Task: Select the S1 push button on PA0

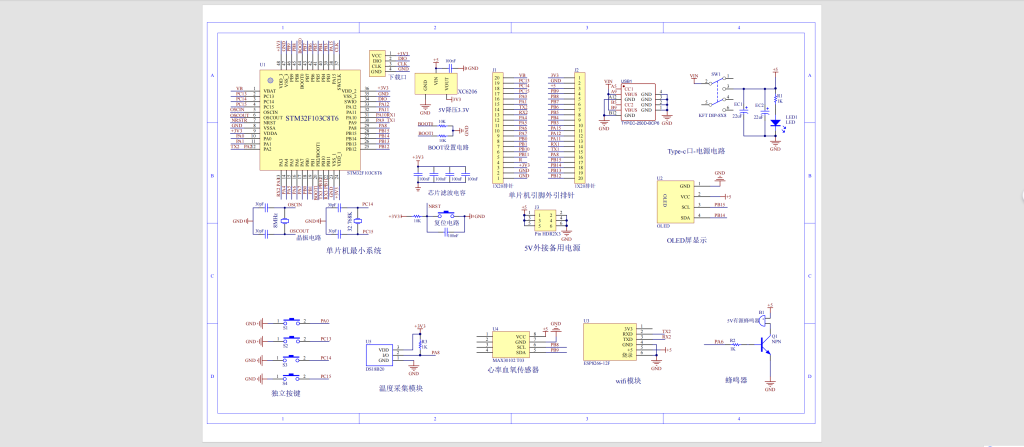Action: pos(294,323)
